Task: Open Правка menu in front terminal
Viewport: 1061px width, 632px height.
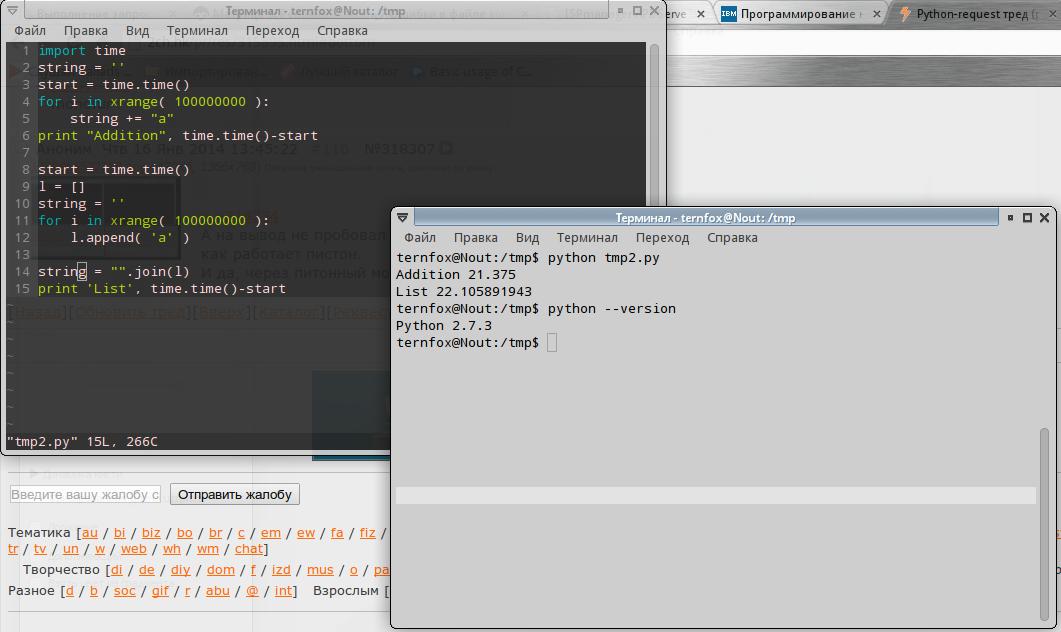Action: click(x=475, y=238)
